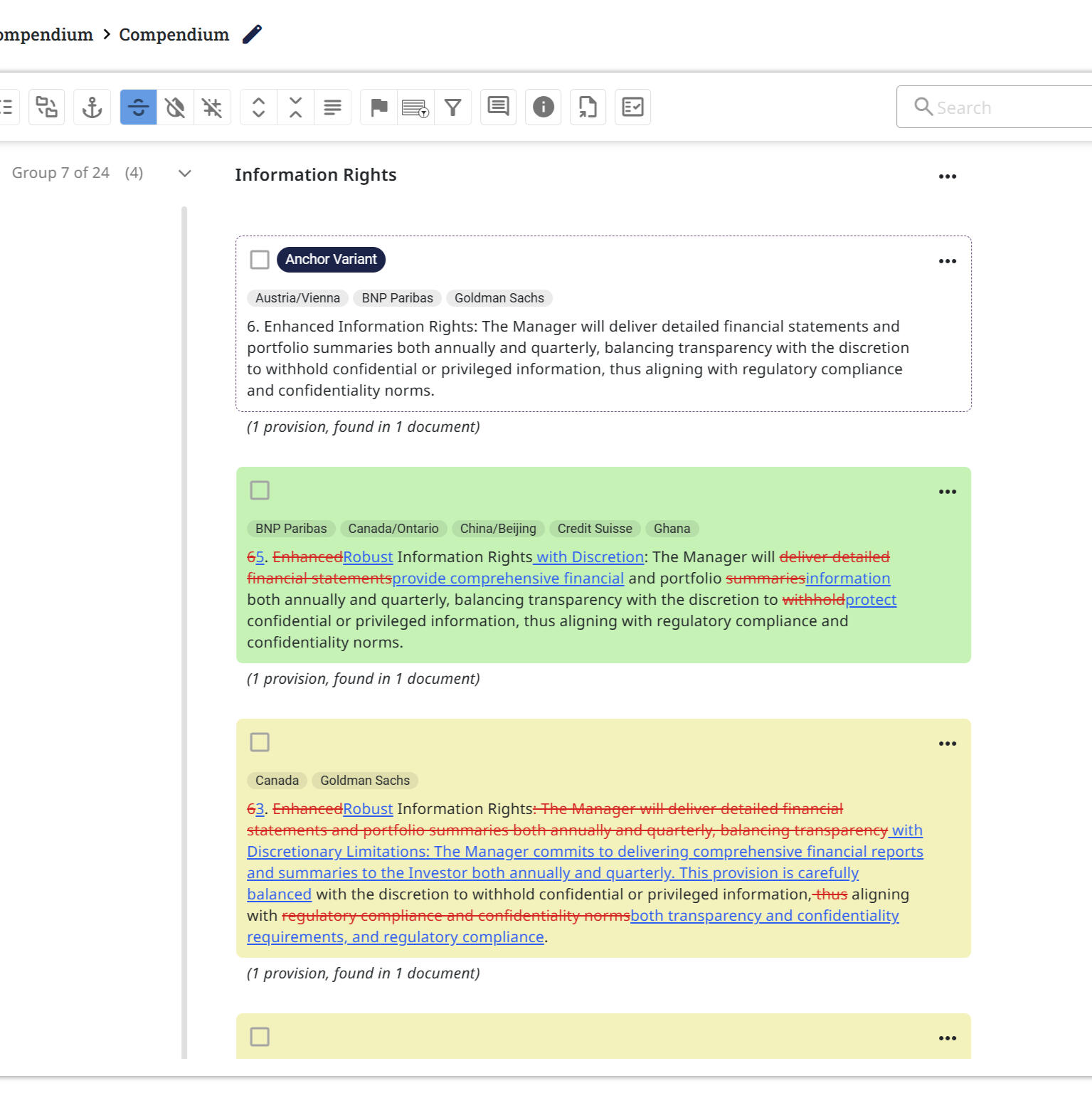Image resolution: width=1092 pixels, height=1093 pixels.
Task: Tick the checkbox on Canada Goldman Sachs variant
Action: point(260,742)
